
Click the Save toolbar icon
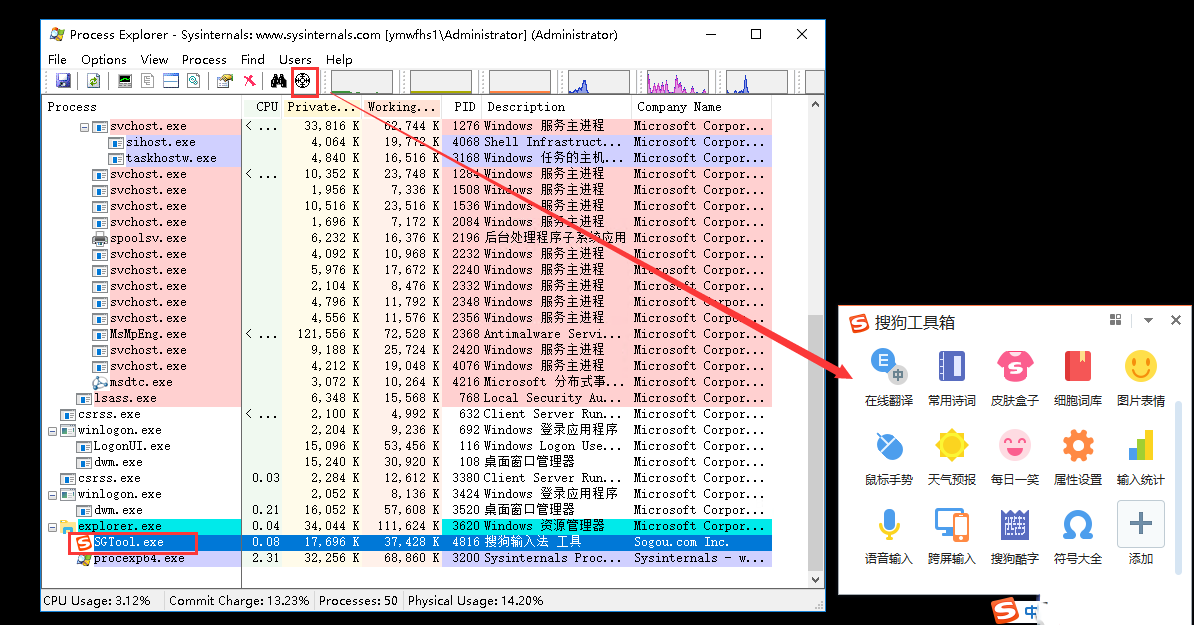pyautogui.click(x=63, y=81)
